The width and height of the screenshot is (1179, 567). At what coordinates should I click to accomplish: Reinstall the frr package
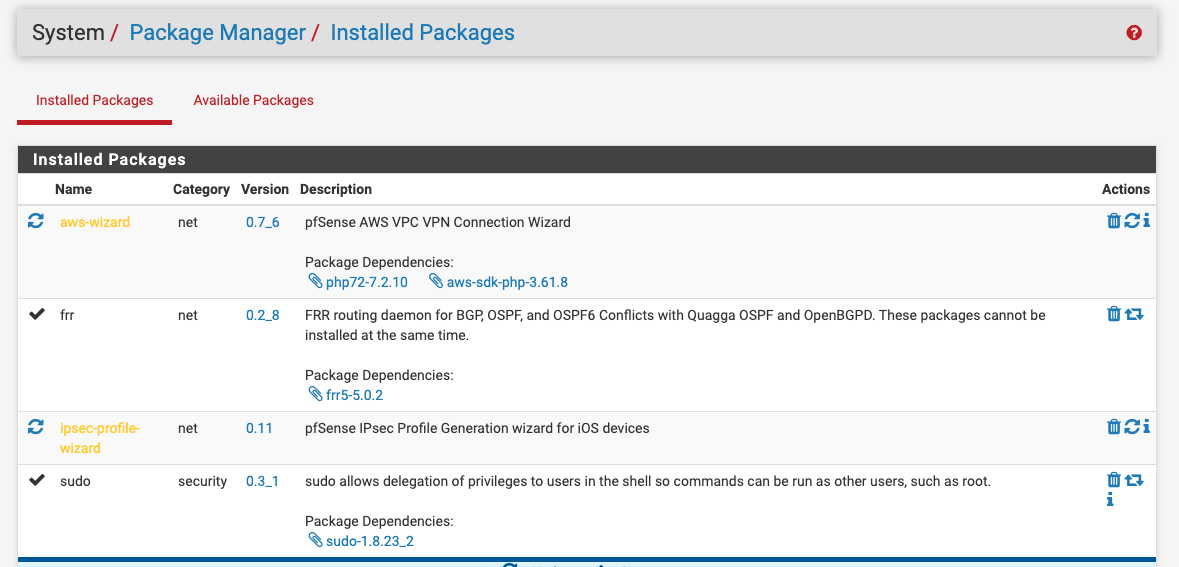(x=1134, y=314)
